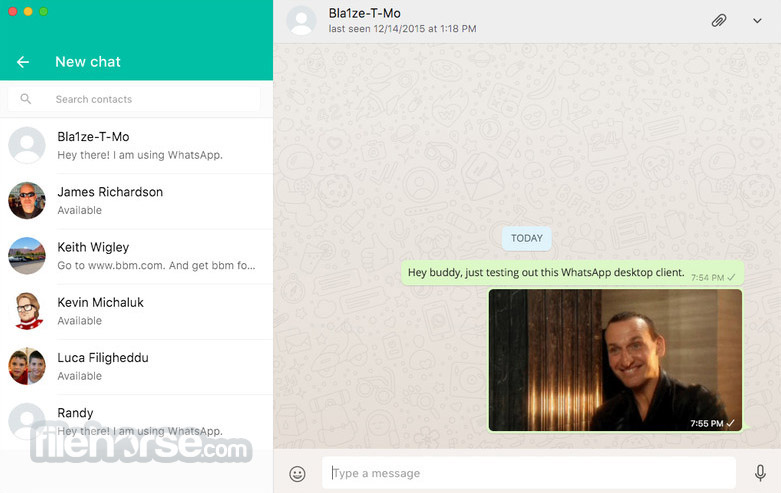Click James Richardson's profile picture
Screen dimensions: 781x493
[27, 201]
